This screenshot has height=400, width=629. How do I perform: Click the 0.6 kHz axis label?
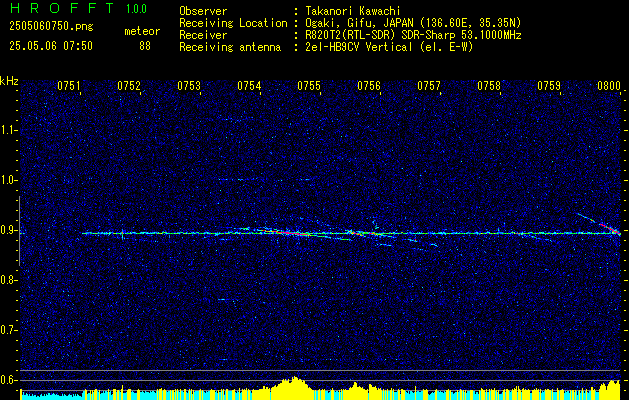pyautogui.click(x=8, y=380)
